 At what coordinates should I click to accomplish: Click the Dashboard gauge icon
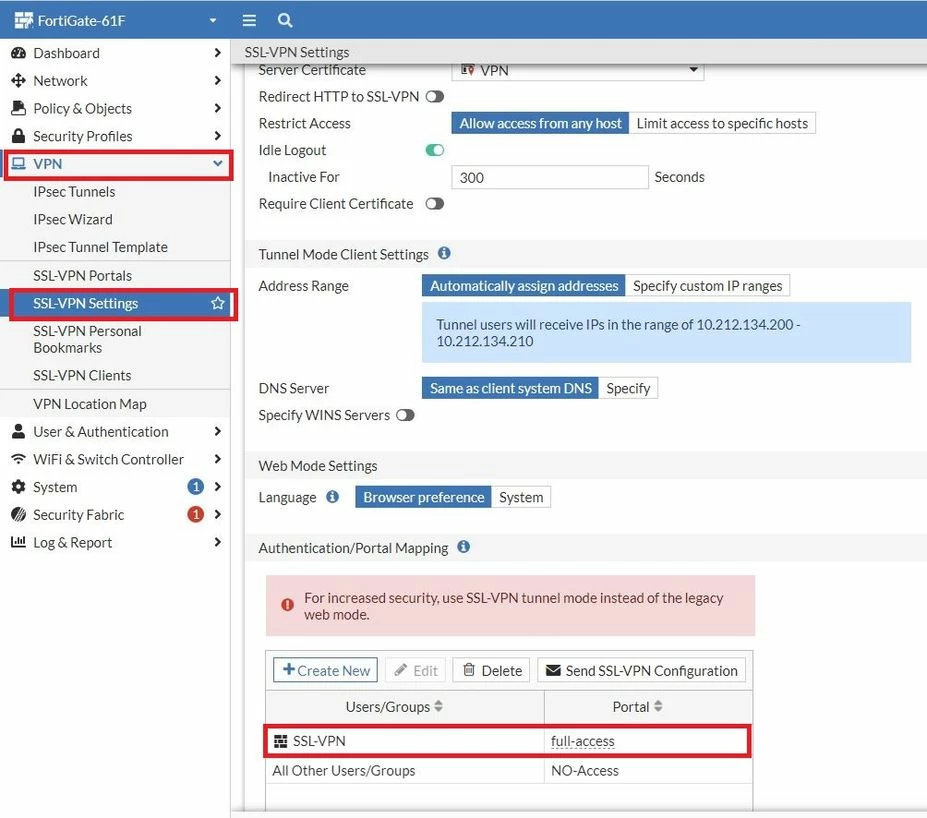click(x=18, y=53)
